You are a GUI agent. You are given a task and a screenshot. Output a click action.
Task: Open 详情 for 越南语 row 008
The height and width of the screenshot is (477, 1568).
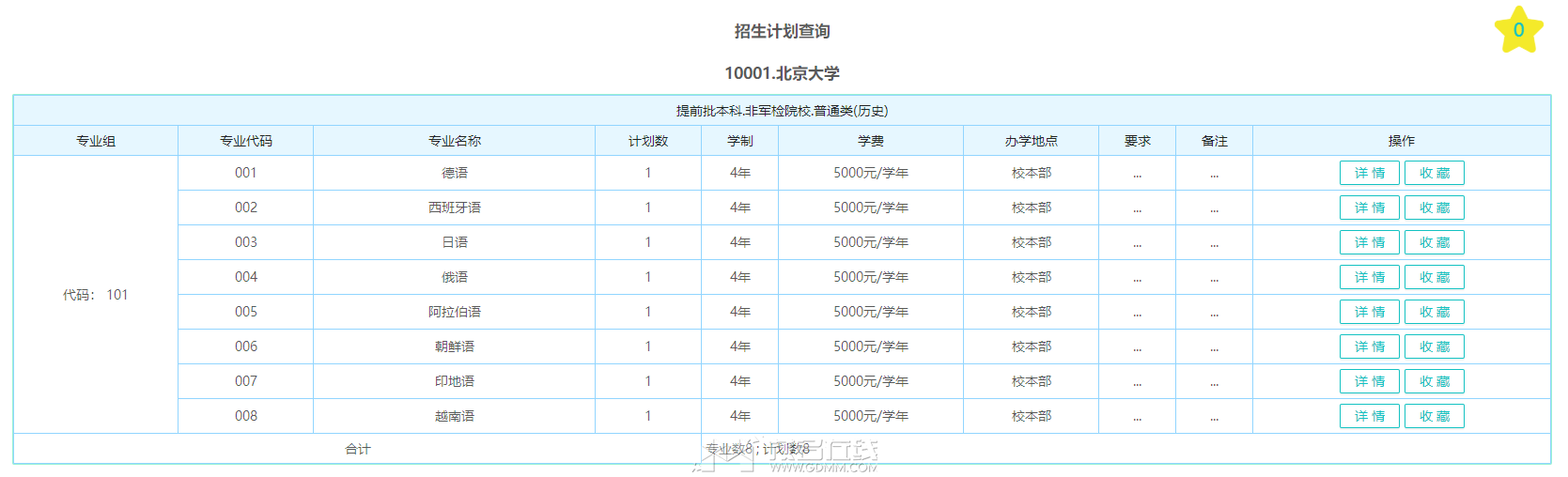tap(1369, 416)
